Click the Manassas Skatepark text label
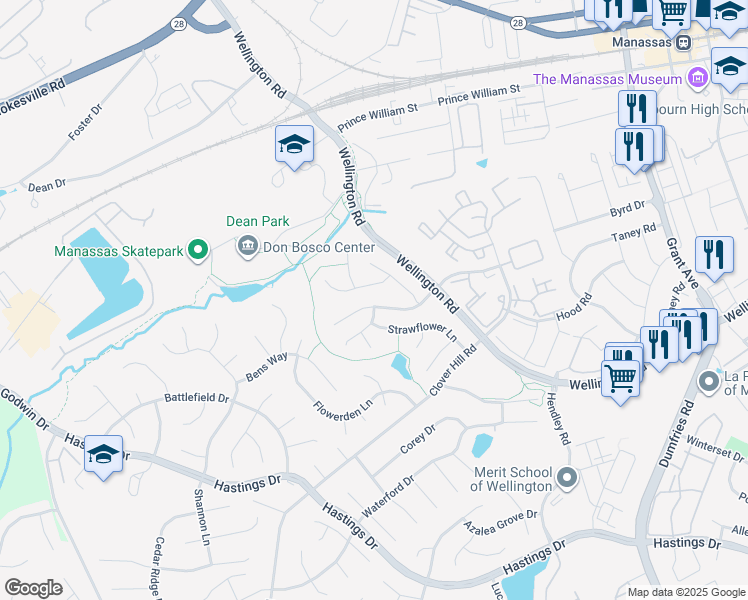This screenshot has width=748, height=600. point(119,251)
